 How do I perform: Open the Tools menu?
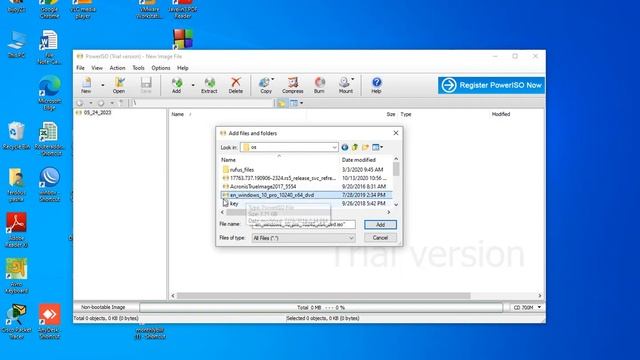[x=138, y=68]
